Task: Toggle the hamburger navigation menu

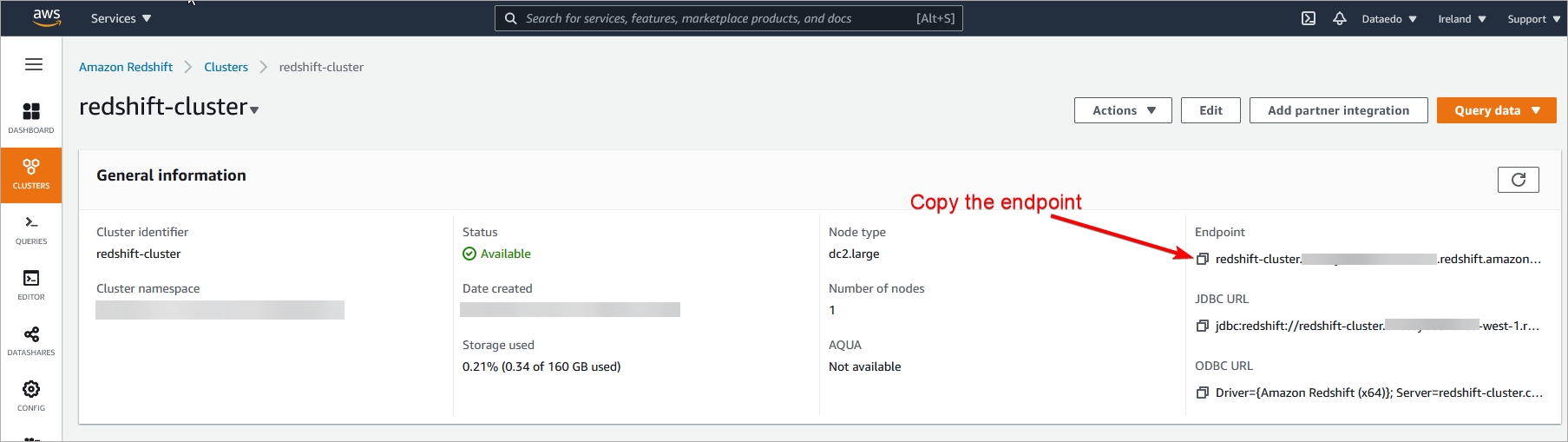Action: [34, 64]
